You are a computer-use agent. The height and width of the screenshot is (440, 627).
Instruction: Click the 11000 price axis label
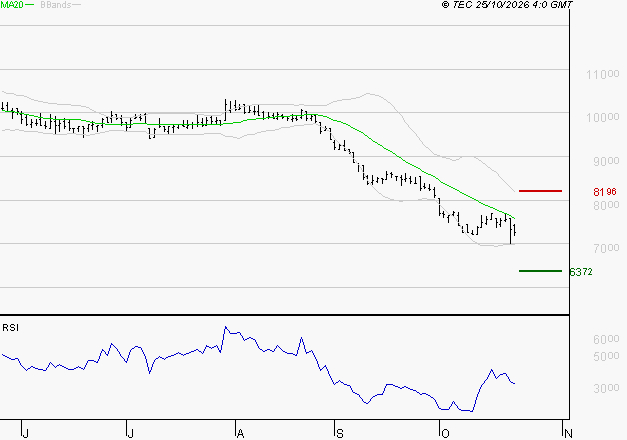point(603,74)
